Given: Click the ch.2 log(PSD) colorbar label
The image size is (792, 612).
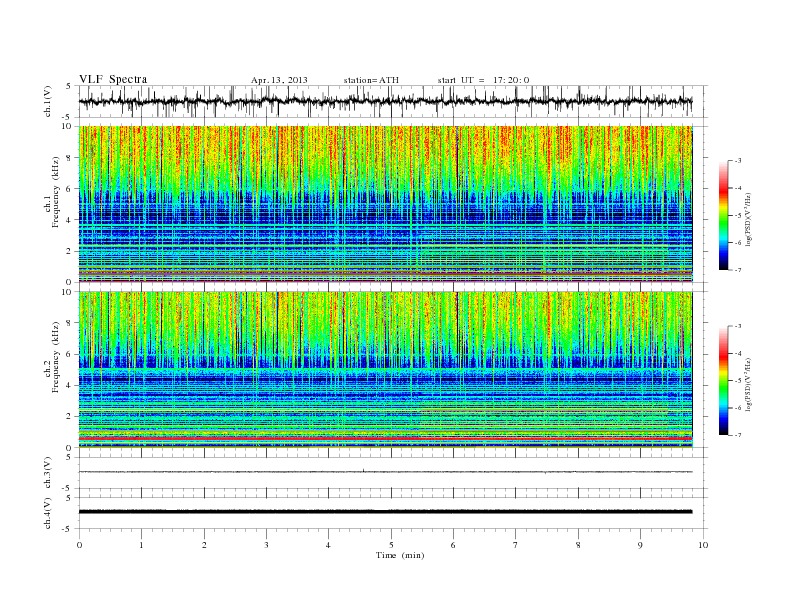Looking at the screenshot, I should click(x=748, y=384).
